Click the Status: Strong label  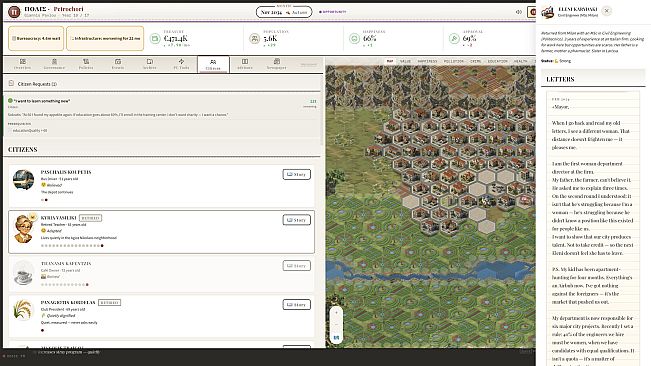556,61
